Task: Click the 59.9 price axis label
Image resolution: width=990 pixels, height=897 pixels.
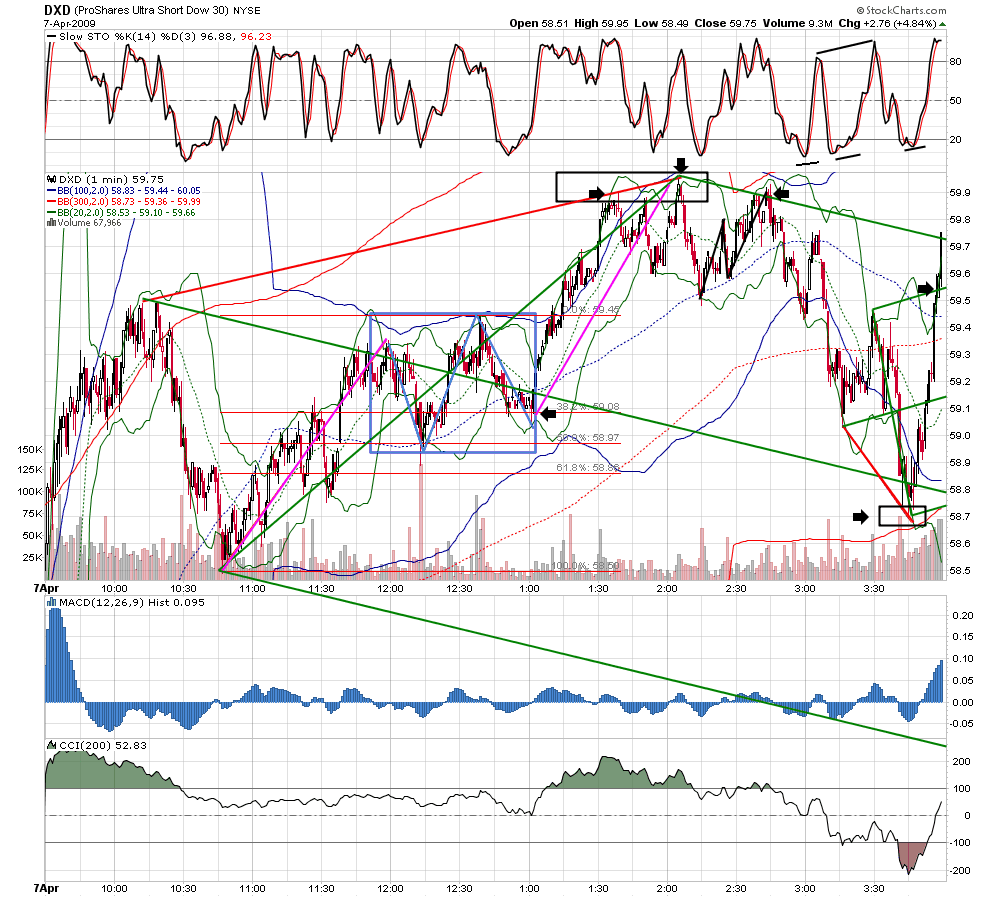Action: 960,193
